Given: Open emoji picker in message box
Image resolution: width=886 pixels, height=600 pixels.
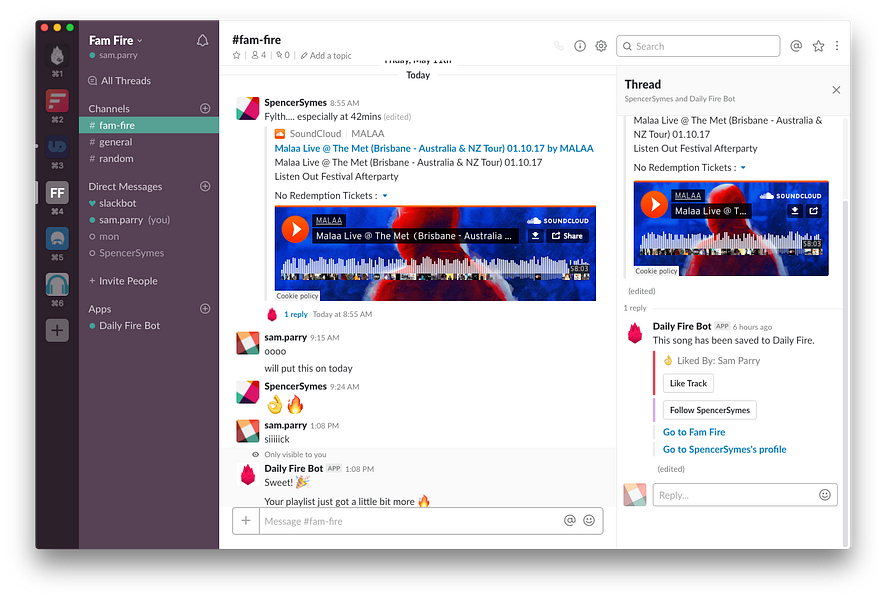Looking at the screenshot, I should [589, 520].
